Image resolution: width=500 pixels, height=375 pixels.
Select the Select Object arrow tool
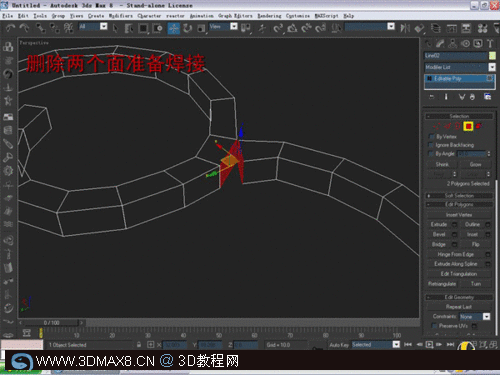pos(115,29)
